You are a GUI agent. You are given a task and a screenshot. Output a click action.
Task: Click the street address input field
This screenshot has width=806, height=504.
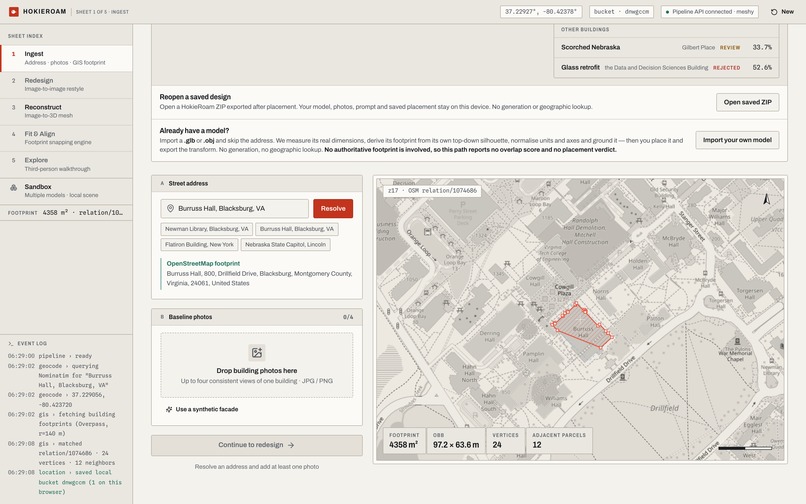(x=234, y=208)
